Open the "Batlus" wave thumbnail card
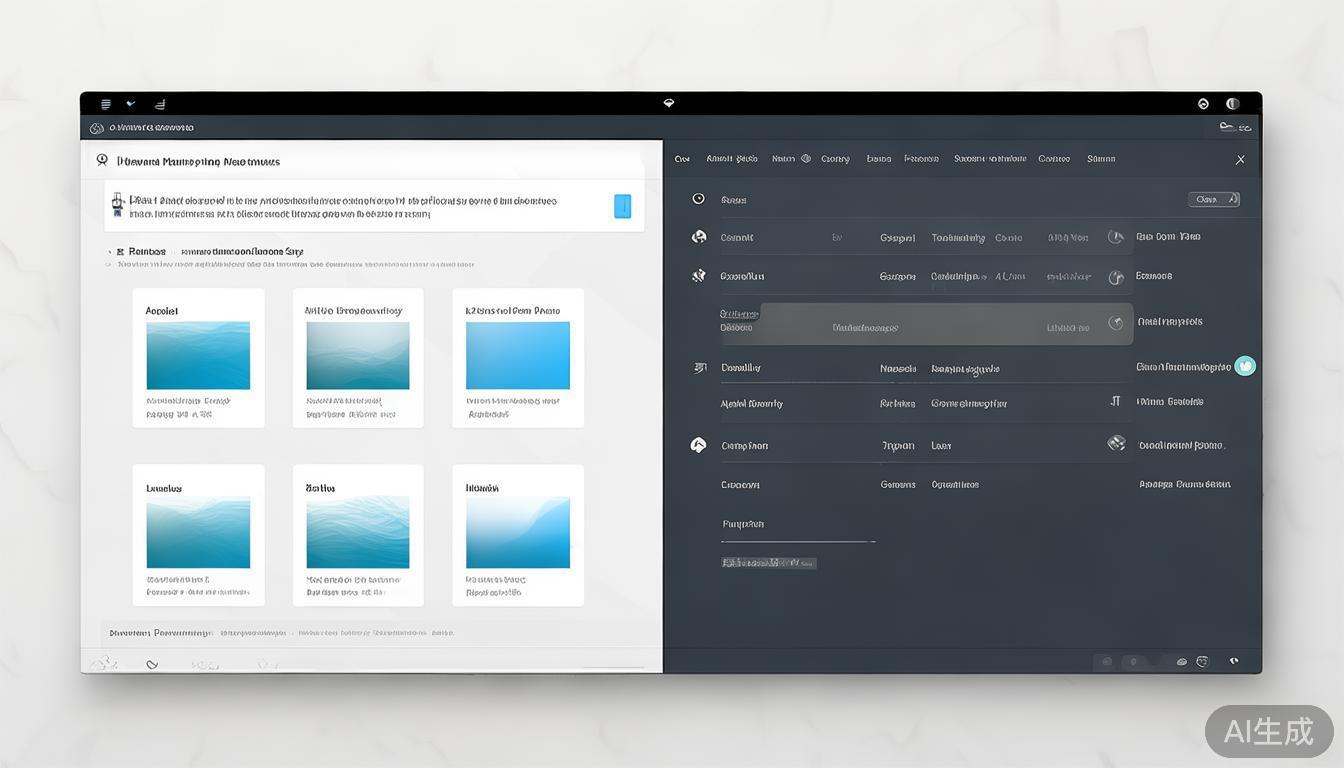Screen dimensions: 1344x768 358,535
